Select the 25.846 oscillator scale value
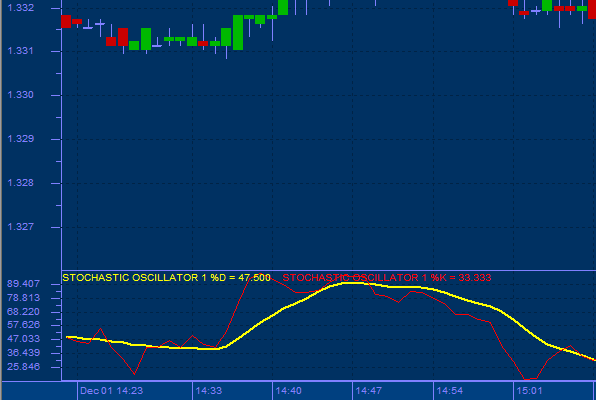 tap(23, 367)
